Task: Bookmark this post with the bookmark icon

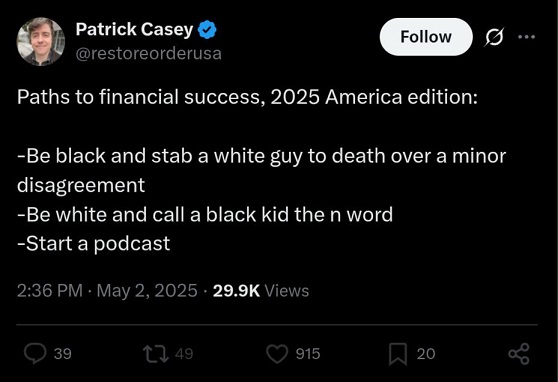Action: click(398, 354)
